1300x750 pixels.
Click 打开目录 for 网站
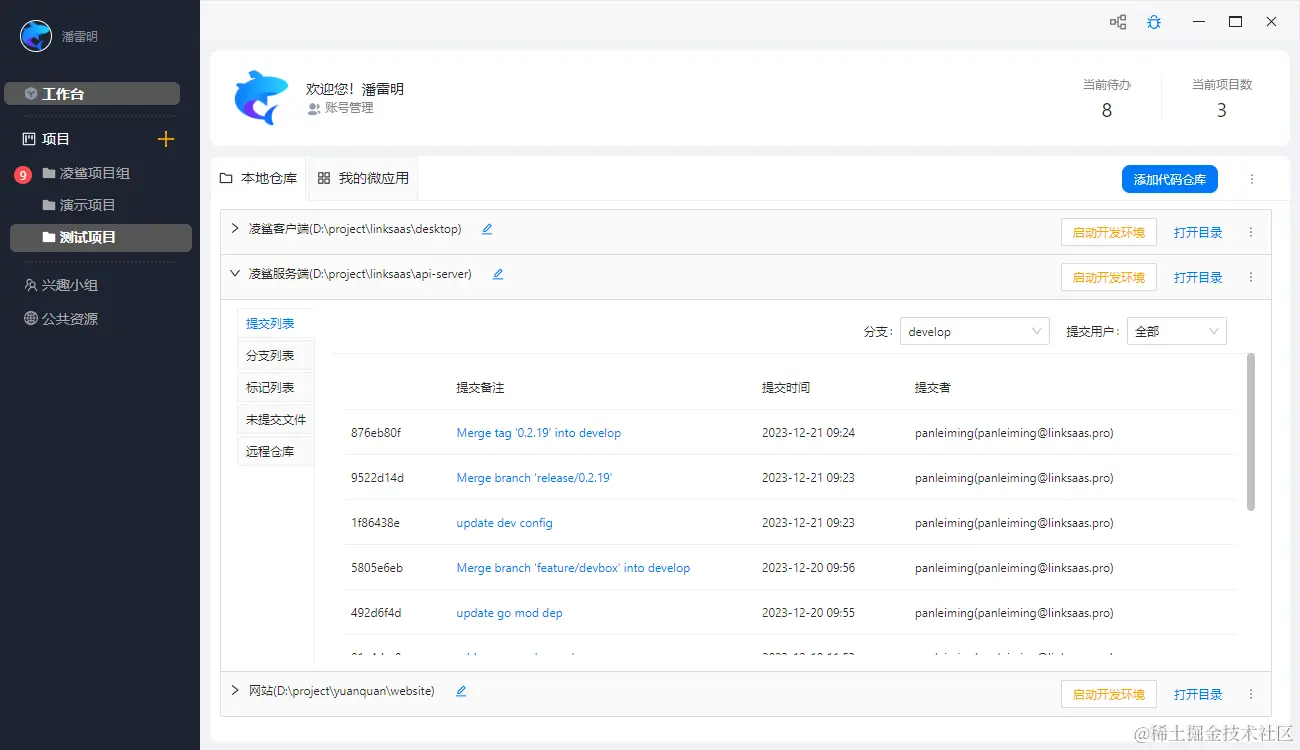(x=1198, y=694)
